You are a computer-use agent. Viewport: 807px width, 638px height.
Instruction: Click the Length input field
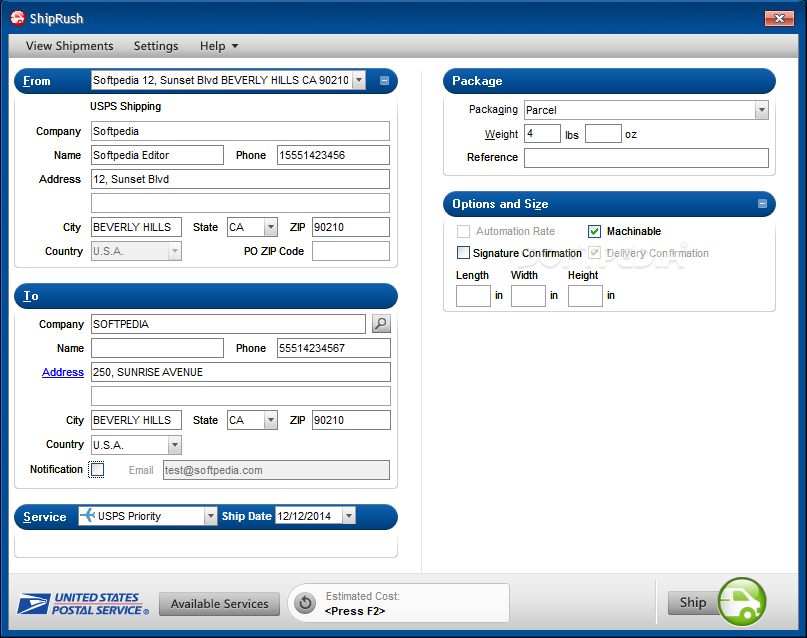coord(473,296)
